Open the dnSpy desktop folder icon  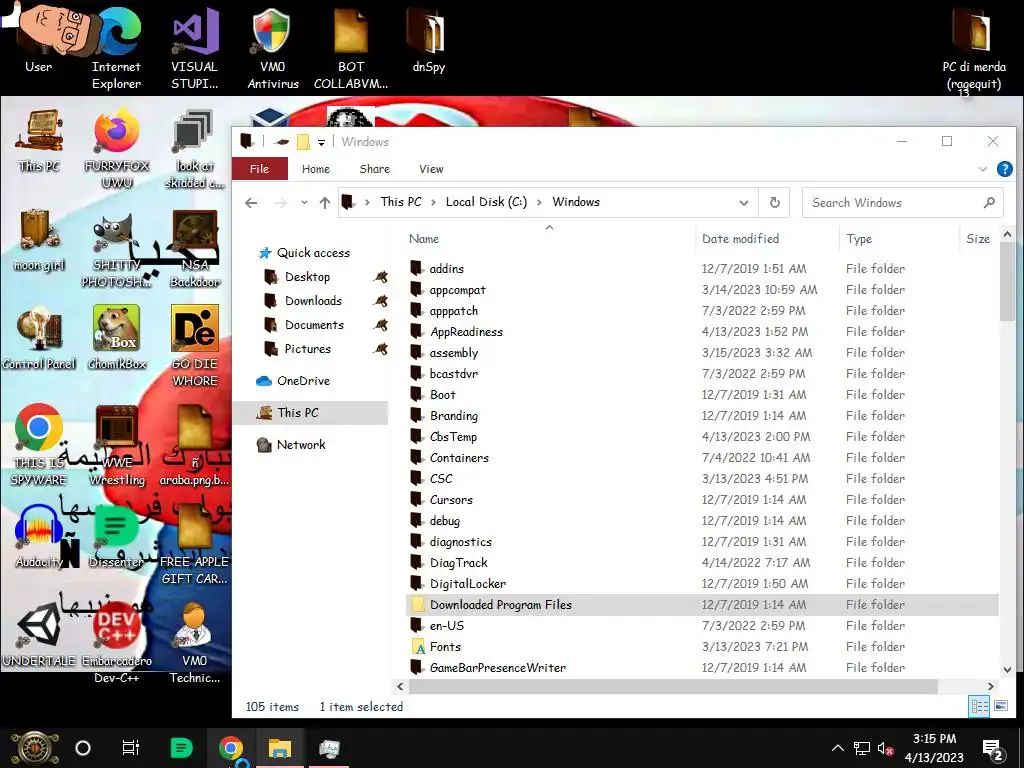428,39
